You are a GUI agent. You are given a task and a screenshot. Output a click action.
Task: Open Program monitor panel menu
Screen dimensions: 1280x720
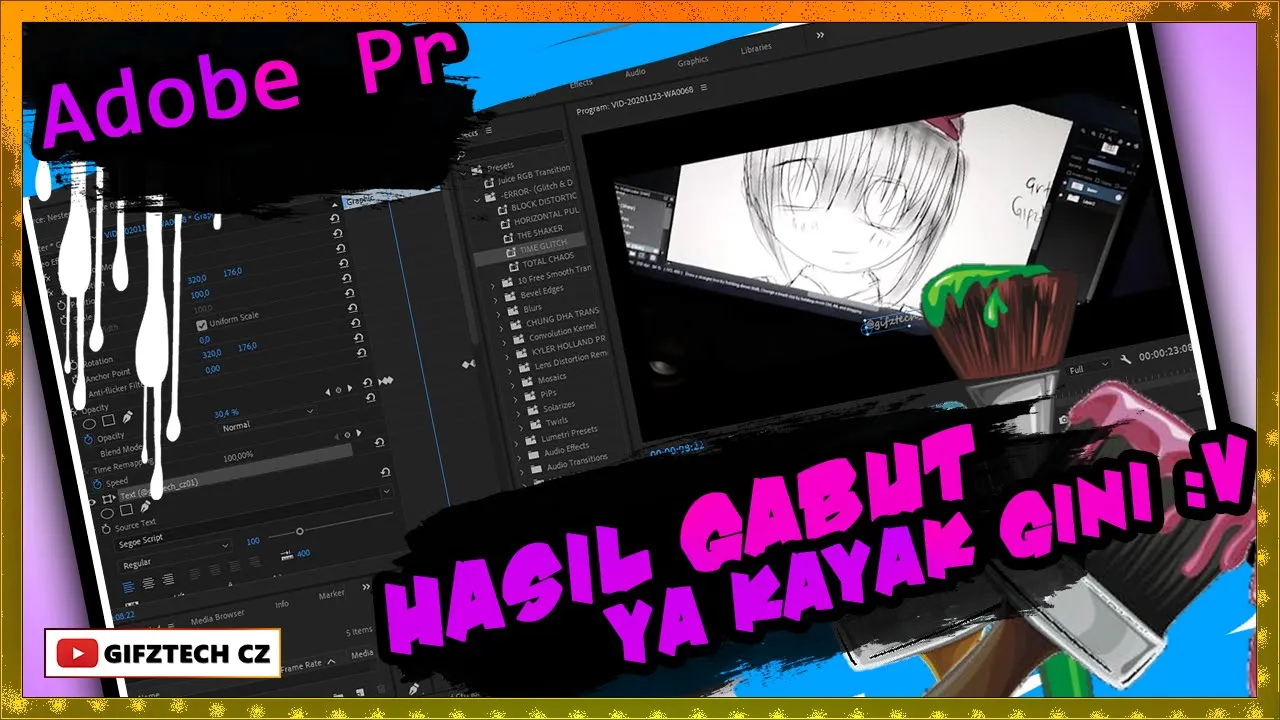click(x=704, y=88)
